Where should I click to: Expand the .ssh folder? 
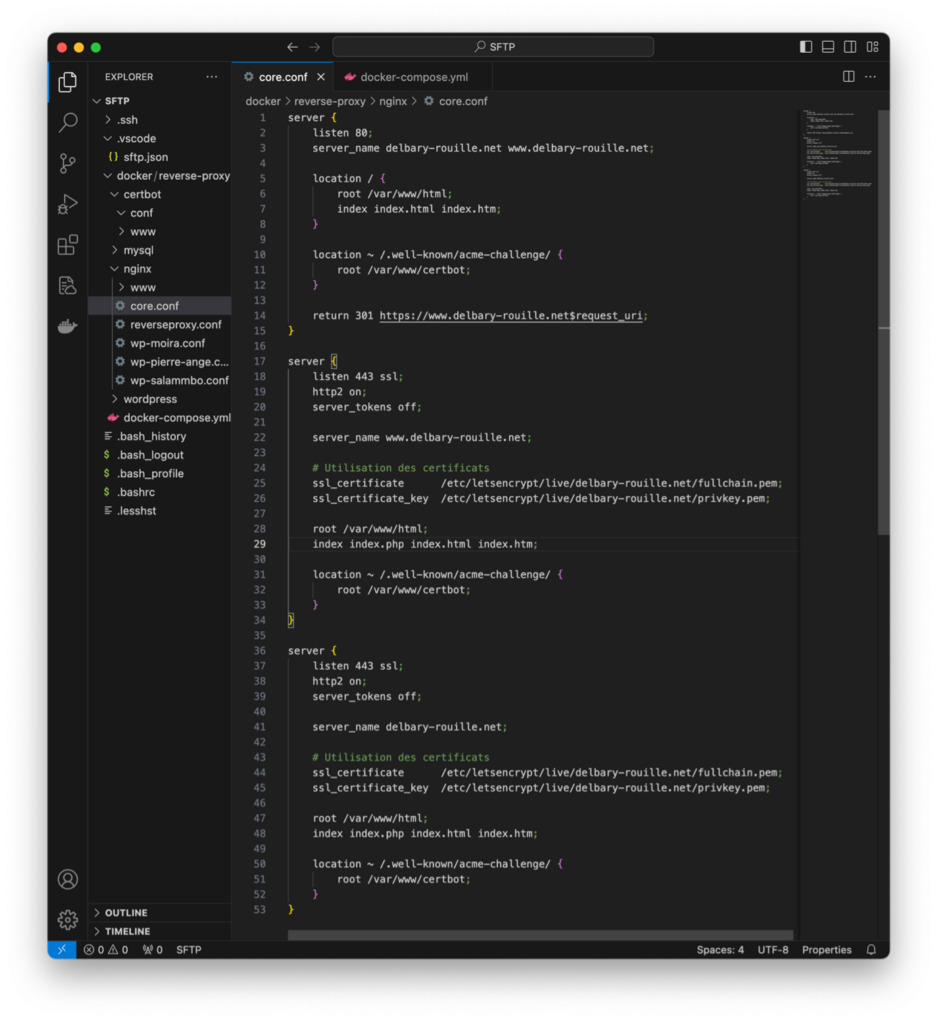(160, 120)
